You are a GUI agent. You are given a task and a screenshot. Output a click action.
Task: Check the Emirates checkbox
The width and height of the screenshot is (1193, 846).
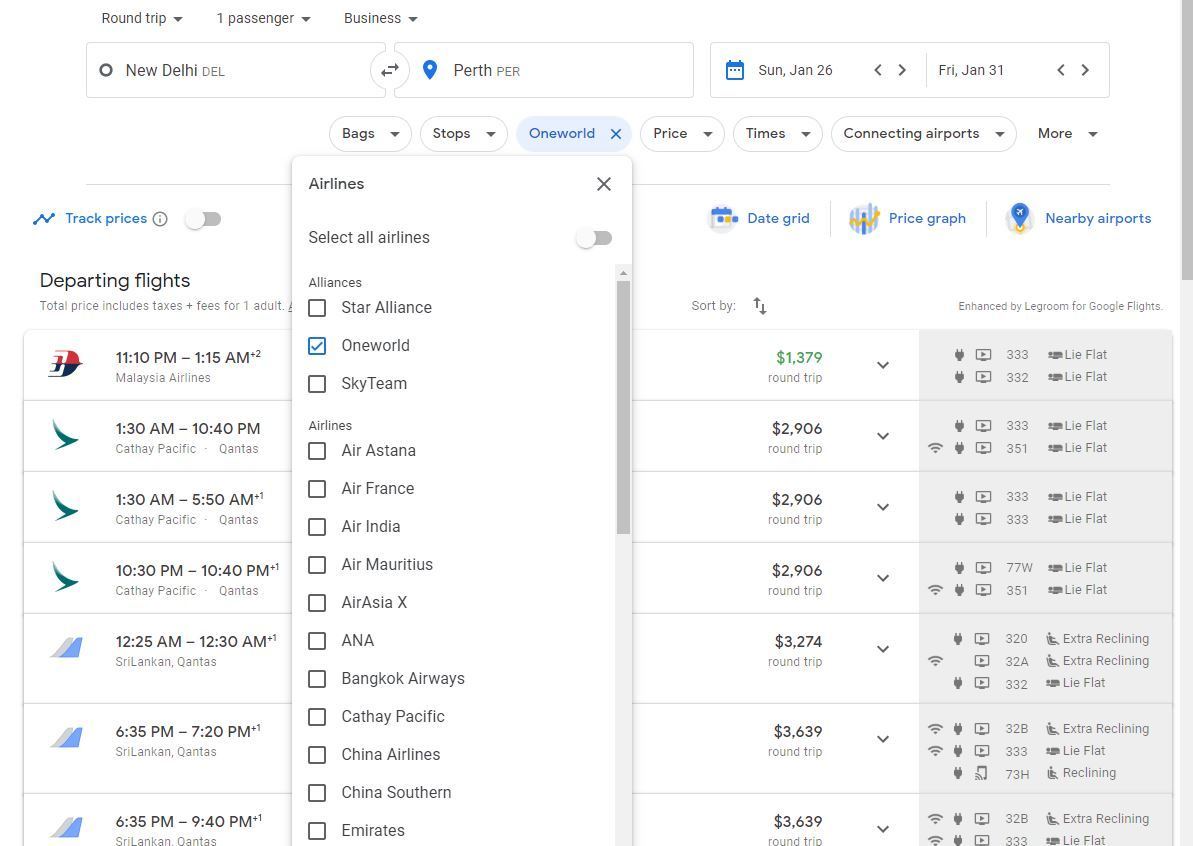[x=317, y=832]
